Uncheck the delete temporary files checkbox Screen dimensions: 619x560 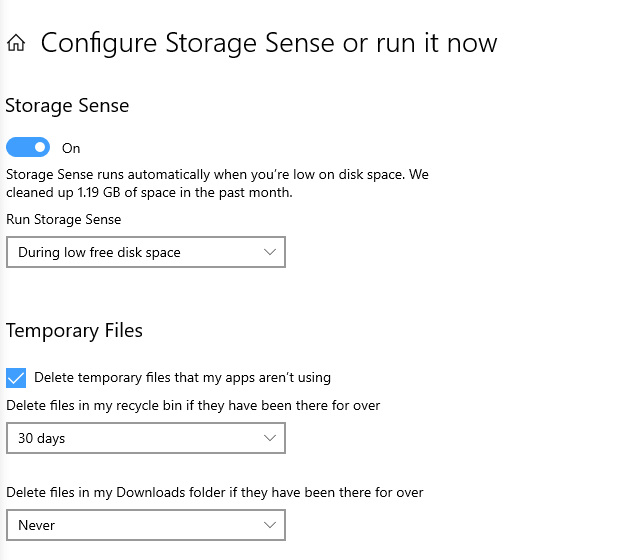click(16, 377)
